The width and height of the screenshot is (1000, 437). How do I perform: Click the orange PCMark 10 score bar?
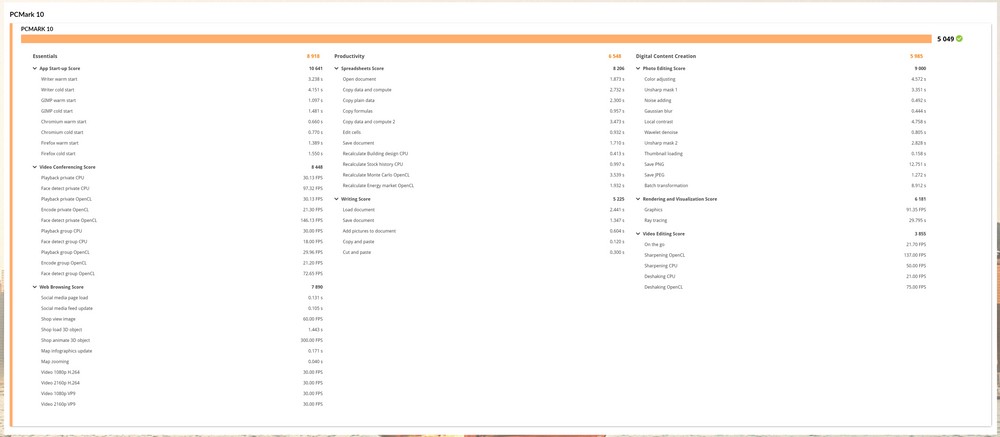(x=476, y=39)
